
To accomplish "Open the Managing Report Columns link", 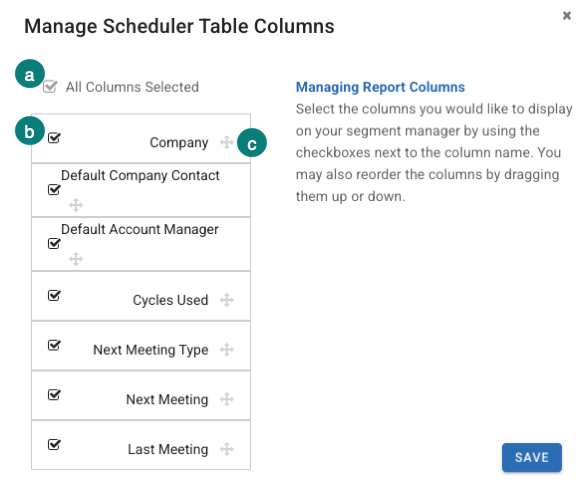I will [x=380, y=87].
